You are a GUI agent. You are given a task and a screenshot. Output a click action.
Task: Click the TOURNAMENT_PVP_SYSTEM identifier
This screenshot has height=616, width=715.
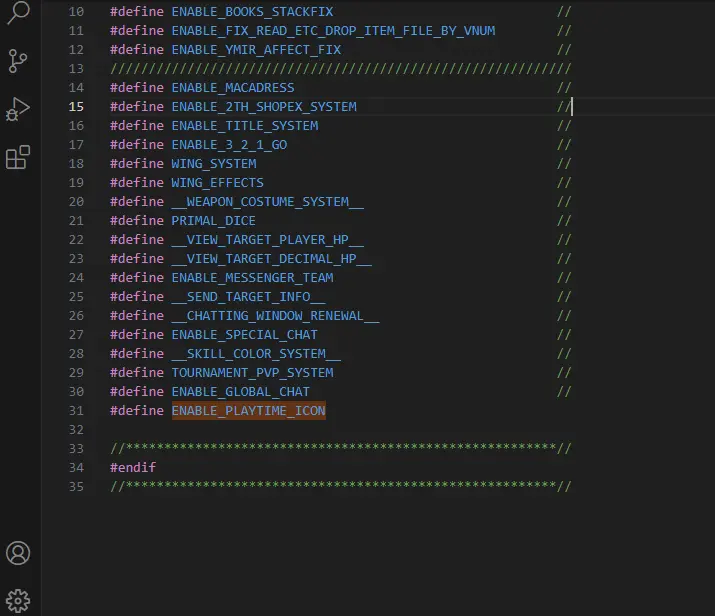(252, 373)
